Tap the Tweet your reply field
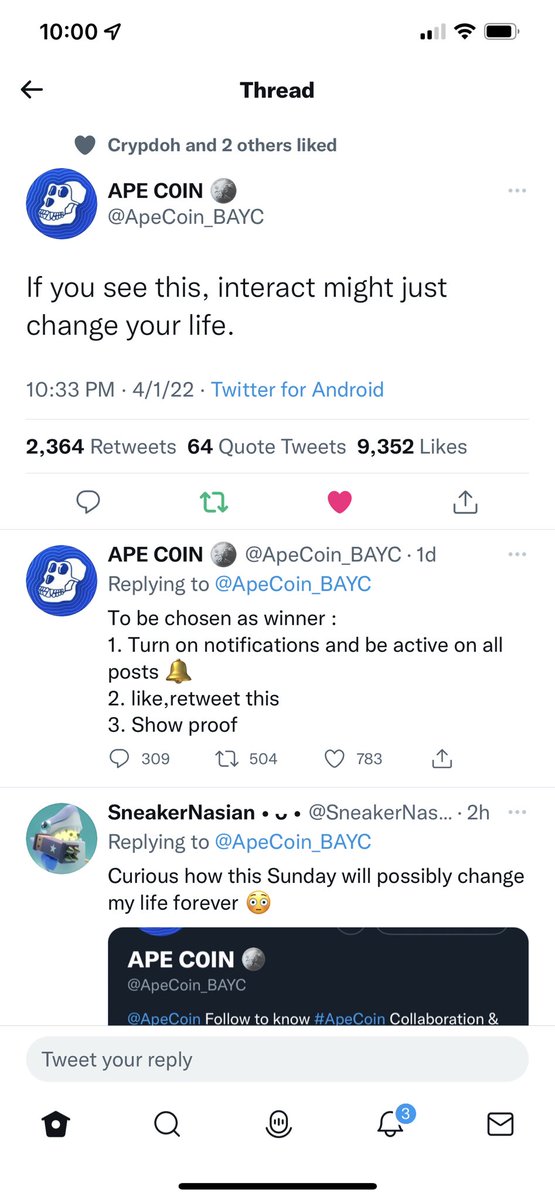This screenshot has width=555, height=1200. click(277, 1059)
